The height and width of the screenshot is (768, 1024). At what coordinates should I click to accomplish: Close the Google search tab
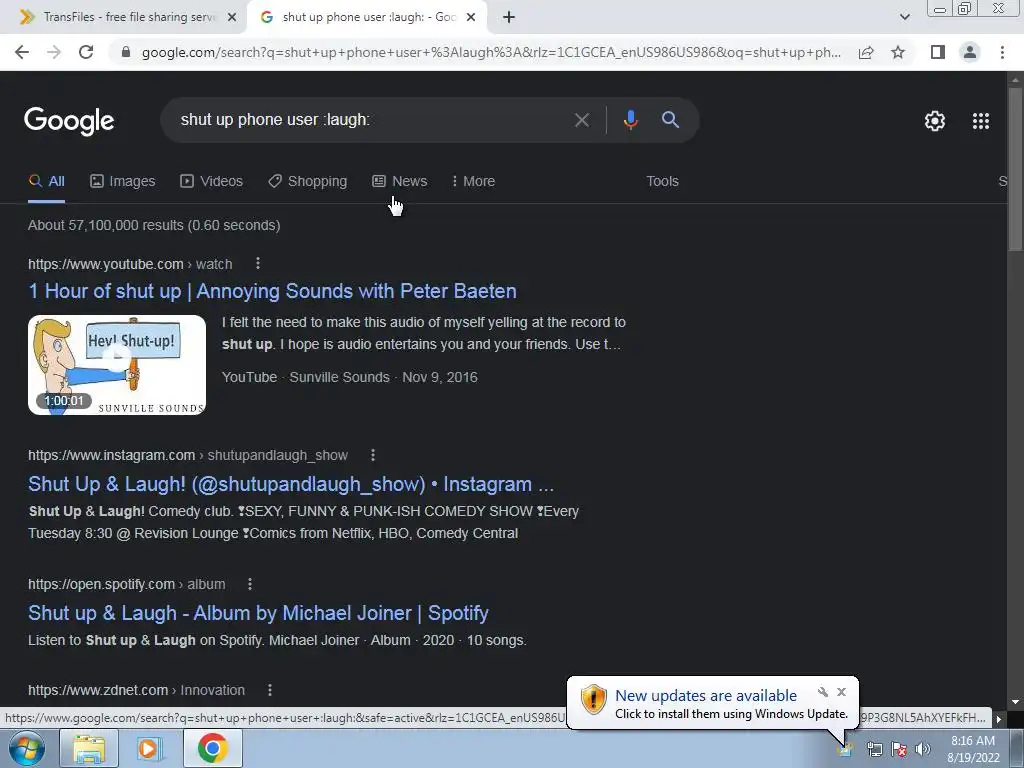471,18
